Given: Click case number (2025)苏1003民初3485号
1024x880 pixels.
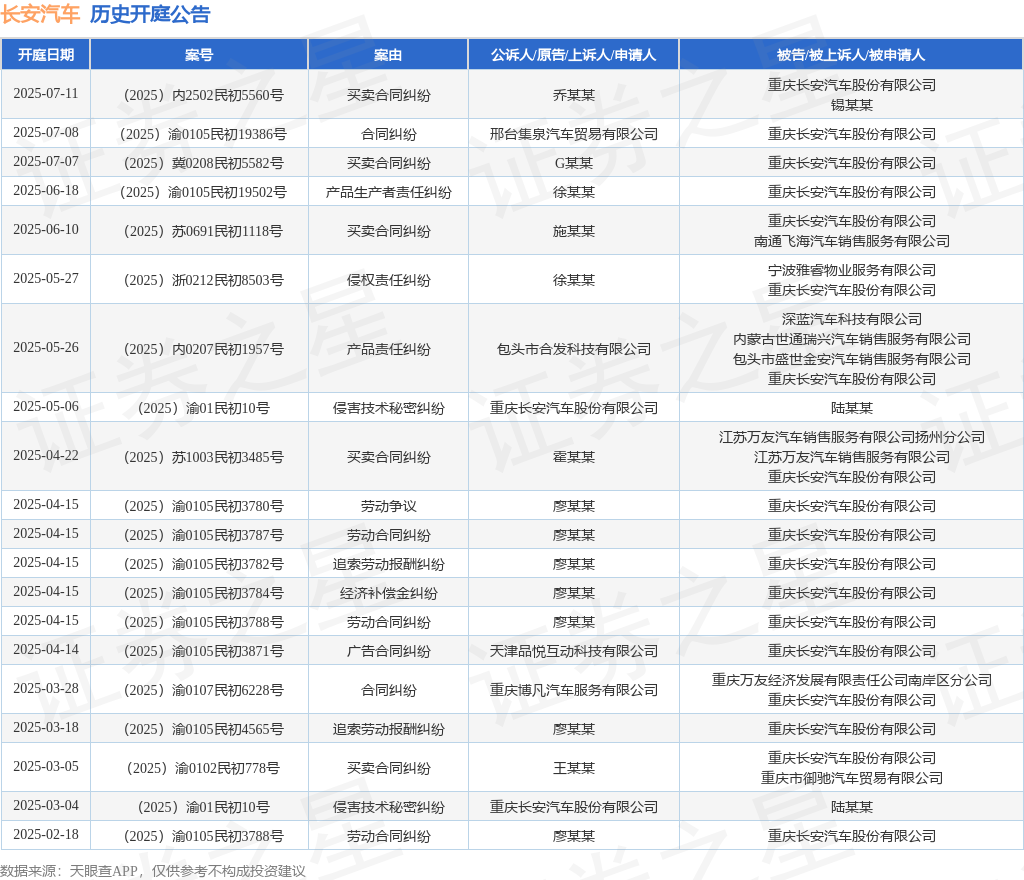Looking at the screenshot, I should click(203, 457).
